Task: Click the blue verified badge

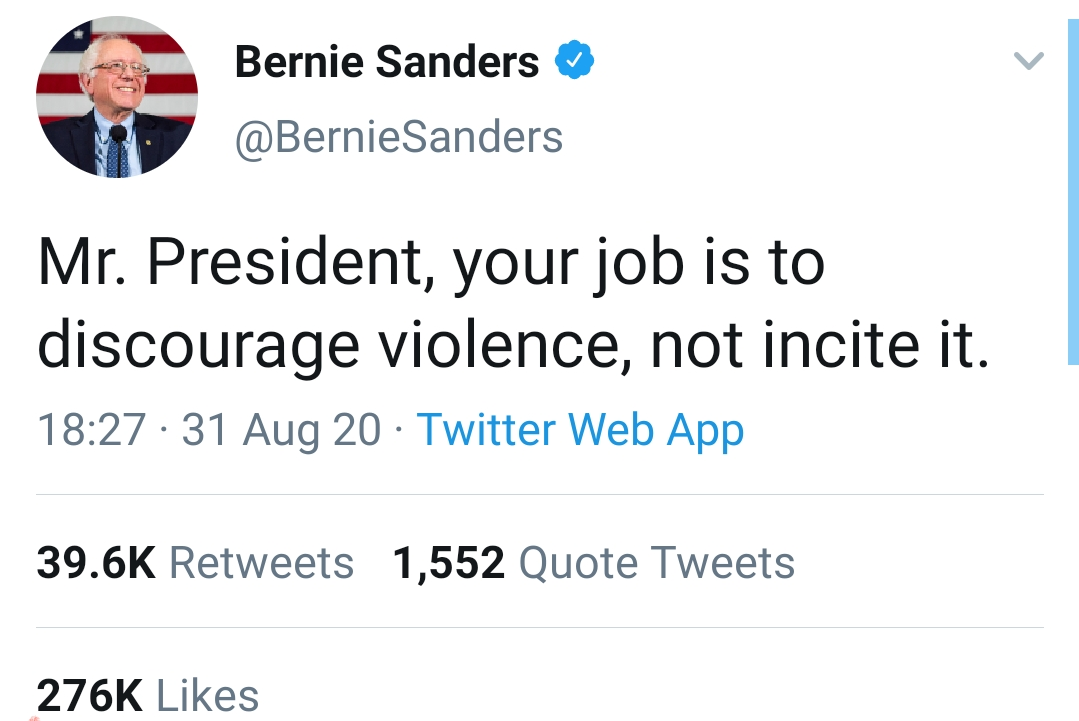Action: 574,62
